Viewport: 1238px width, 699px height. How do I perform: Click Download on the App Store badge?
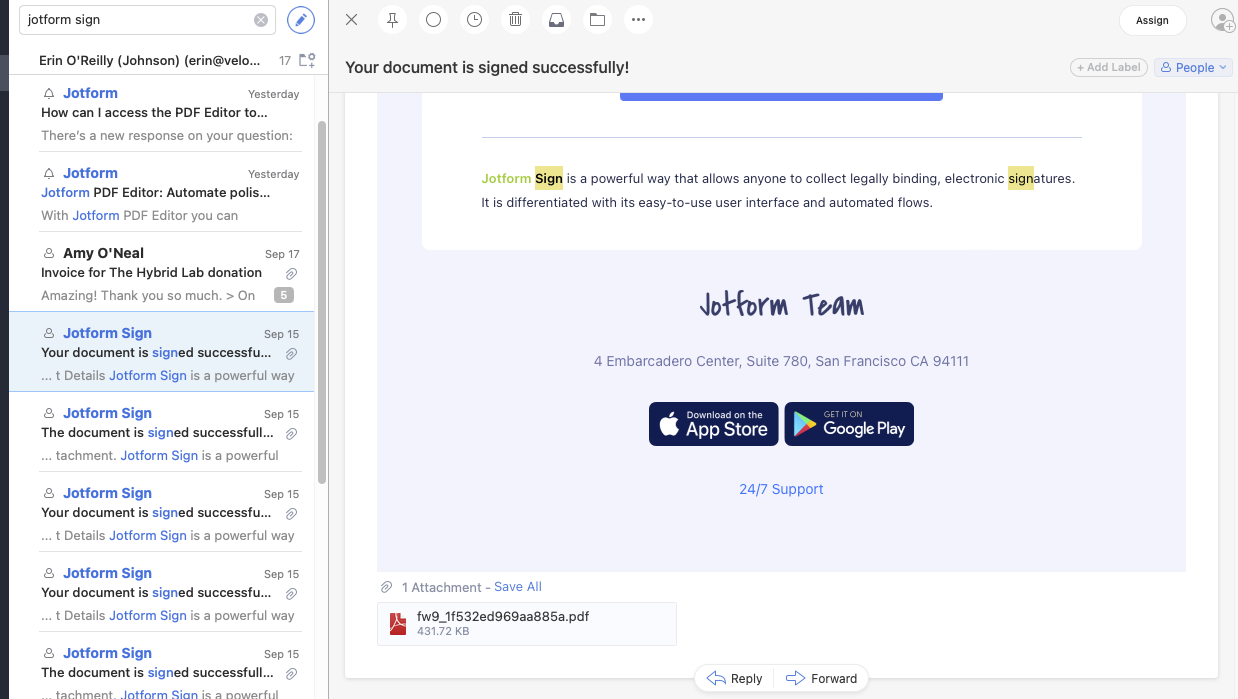coord(714,424)
